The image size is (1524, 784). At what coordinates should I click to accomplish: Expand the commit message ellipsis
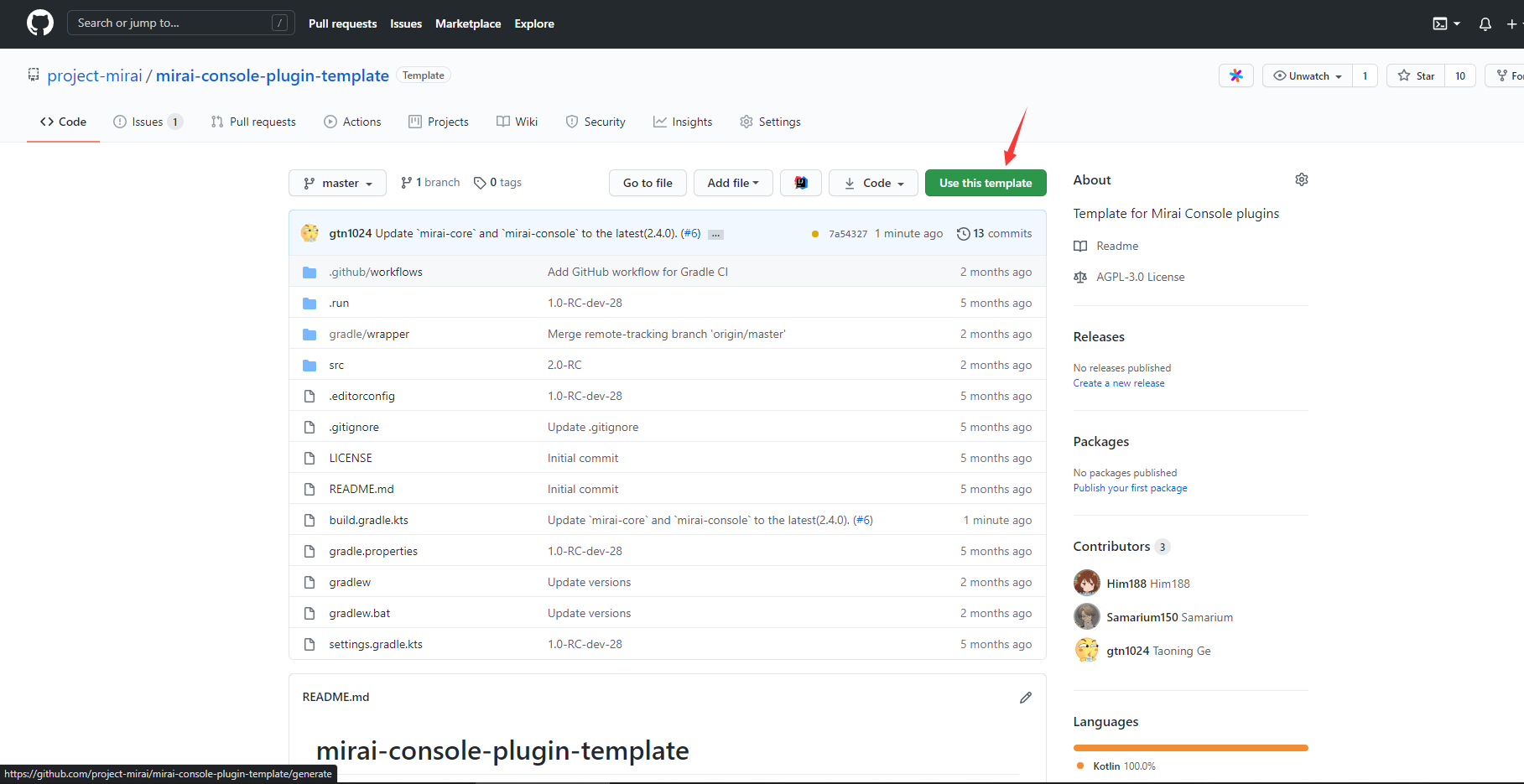tap(715, 235)
